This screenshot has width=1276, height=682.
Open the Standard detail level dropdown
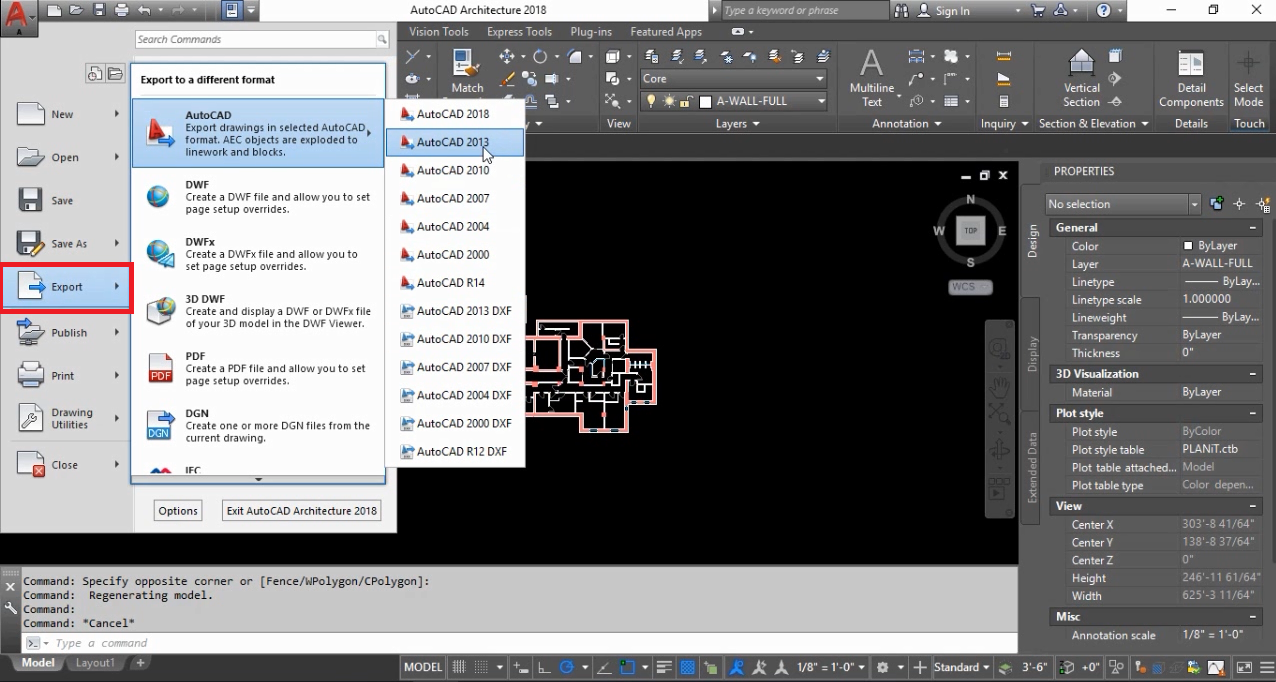tap(961, 667)
